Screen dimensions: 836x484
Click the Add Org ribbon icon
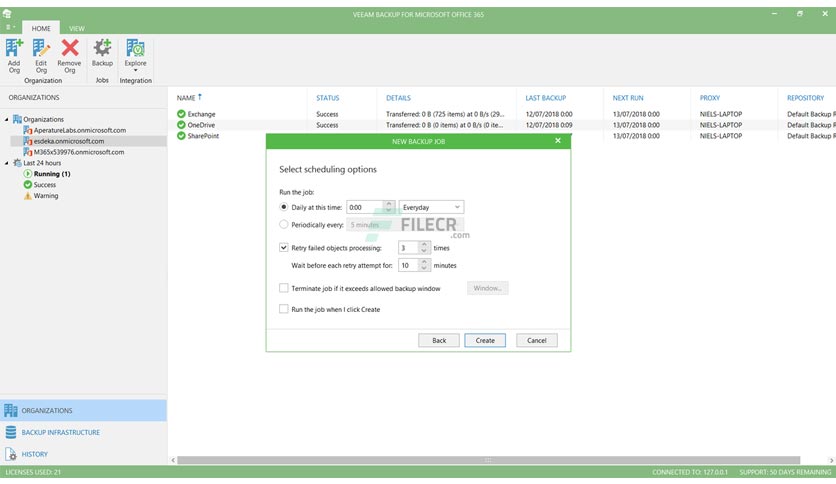(x=14, y=49)
